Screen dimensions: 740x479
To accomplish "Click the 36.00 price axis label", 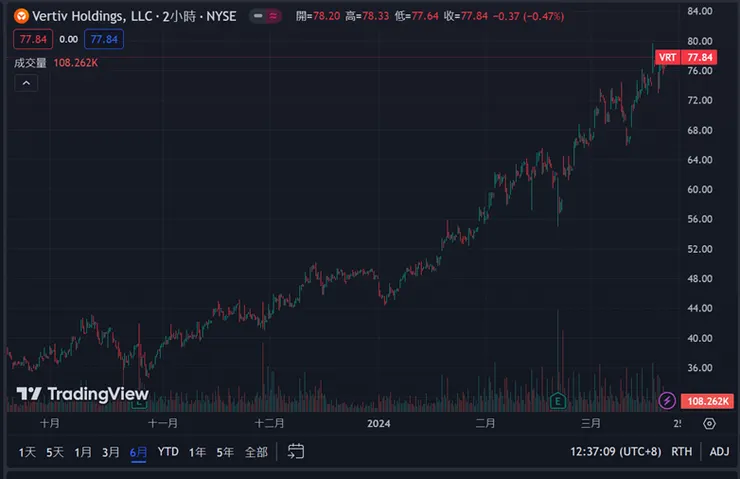I will [x=699, y=368].
